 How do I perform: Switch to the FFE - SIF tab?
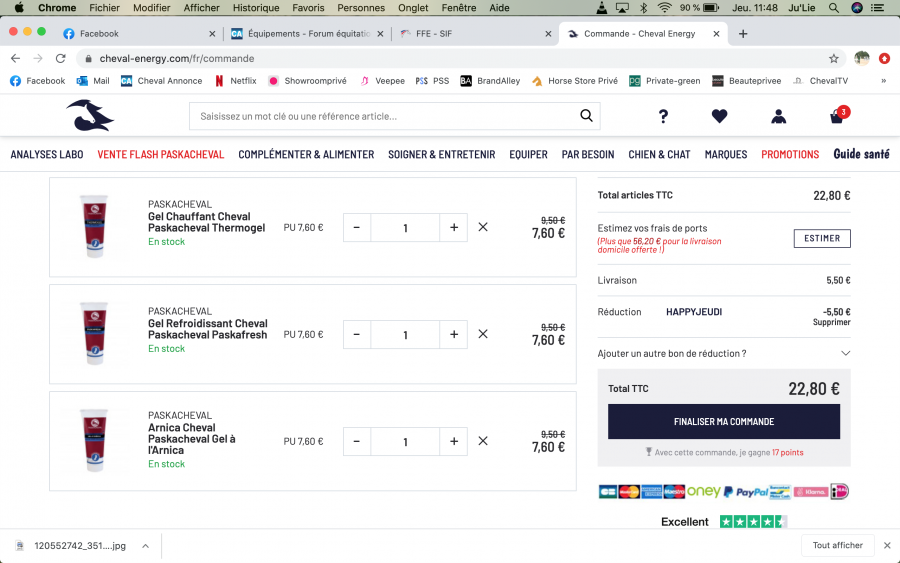[x=470, y=33]
